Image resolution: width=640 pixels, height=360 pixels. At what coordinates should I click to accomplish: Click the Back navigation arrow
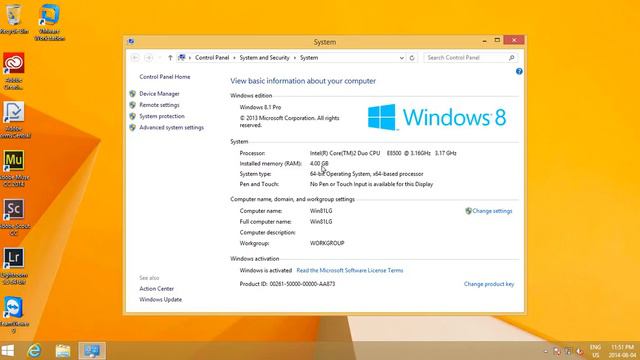(135, 58)
